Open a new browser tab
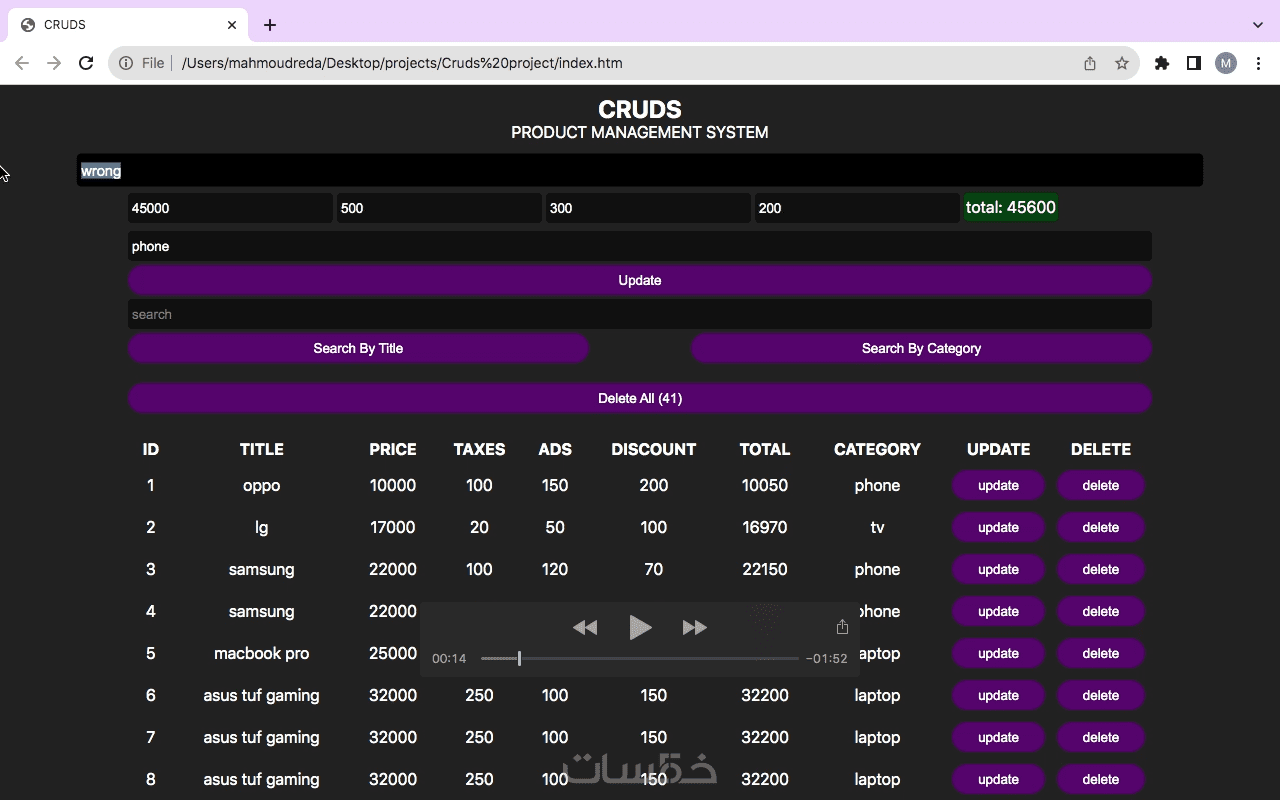The height and width of the screenshot is (800, 1280). click(270, 24)
